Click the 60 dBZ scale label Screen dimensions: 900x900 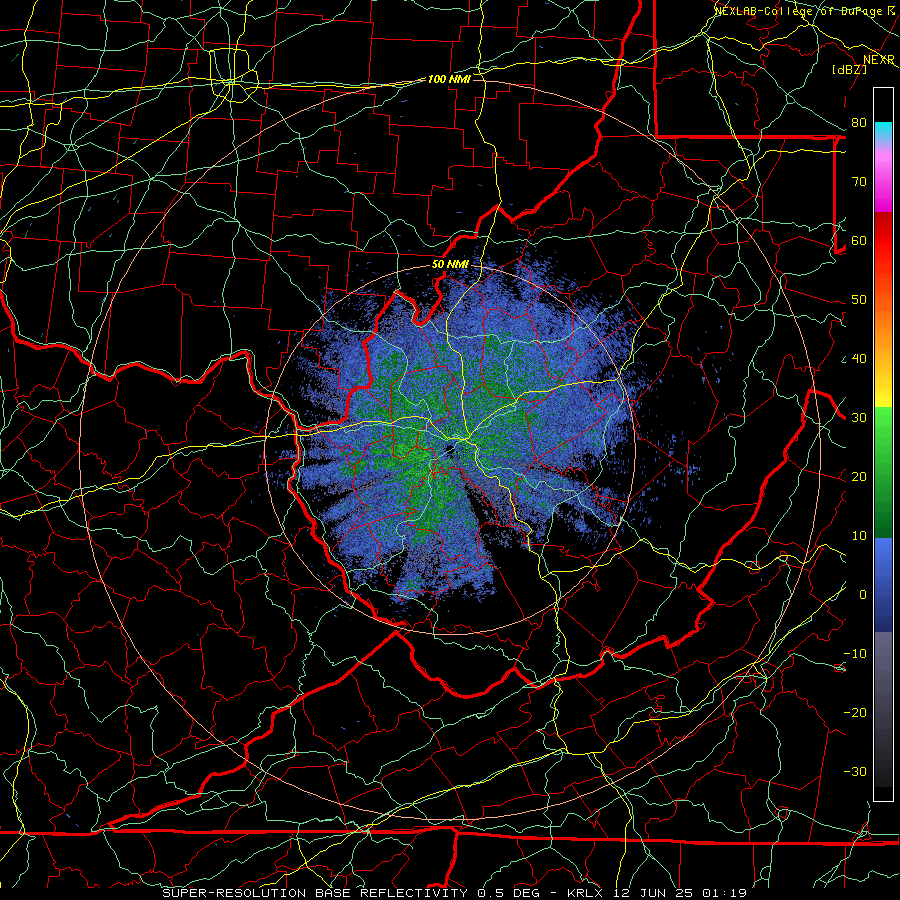[x=859, y=240]
